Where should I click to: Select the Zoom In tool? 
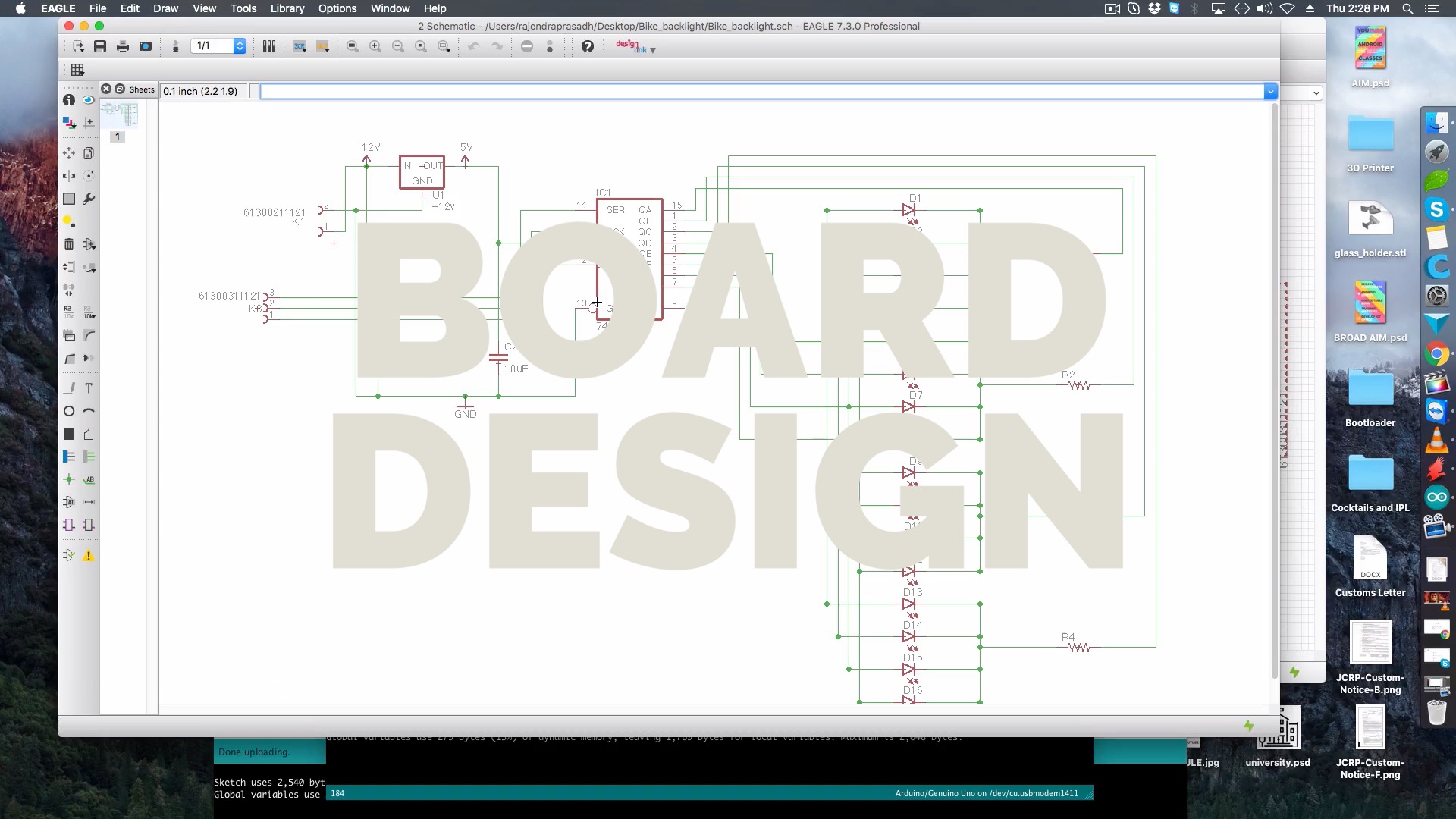375,46
